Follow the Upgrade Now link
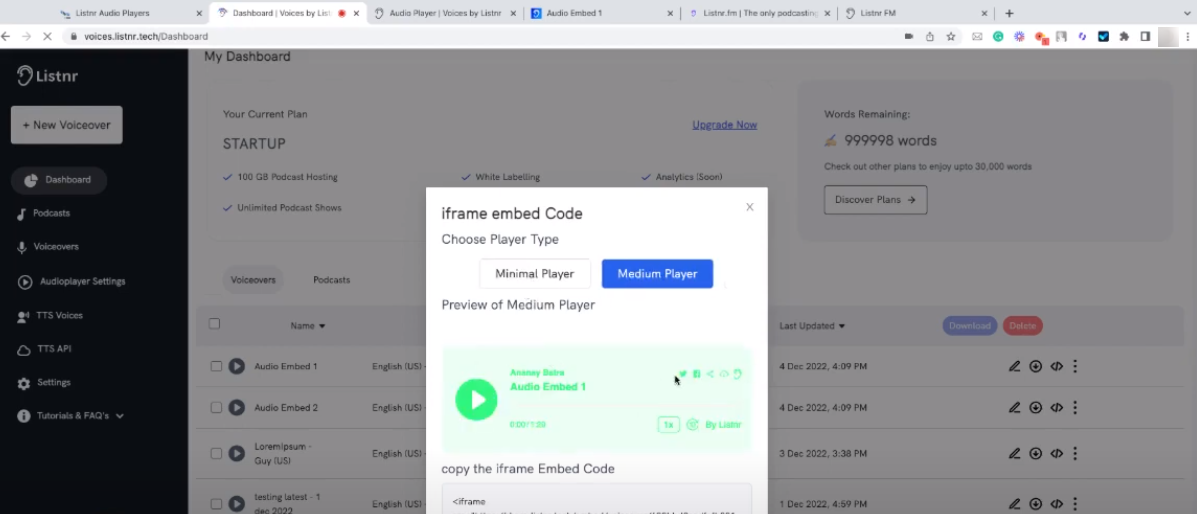 coord(724,125)
